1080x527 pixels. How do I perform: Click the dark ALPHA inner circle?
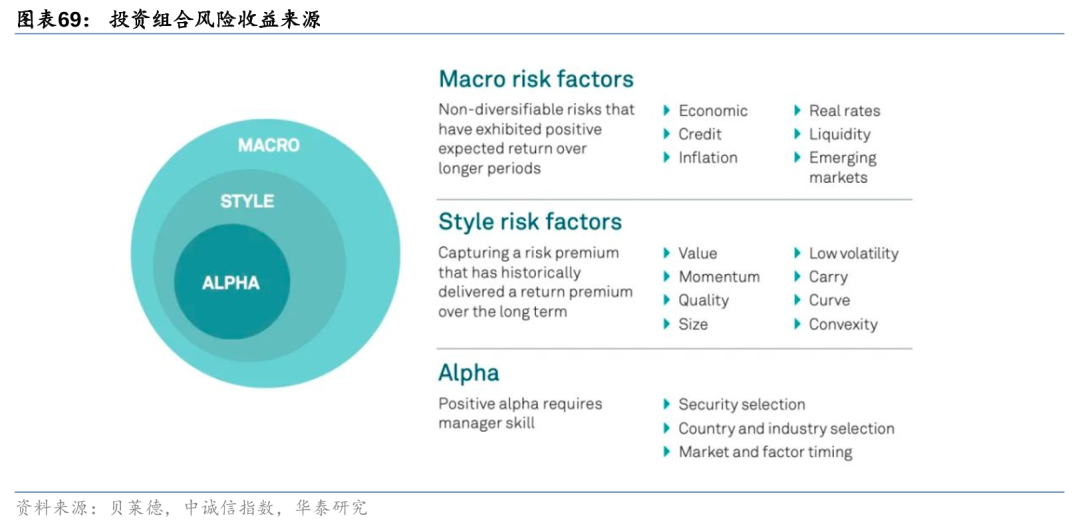pos(231,283)
